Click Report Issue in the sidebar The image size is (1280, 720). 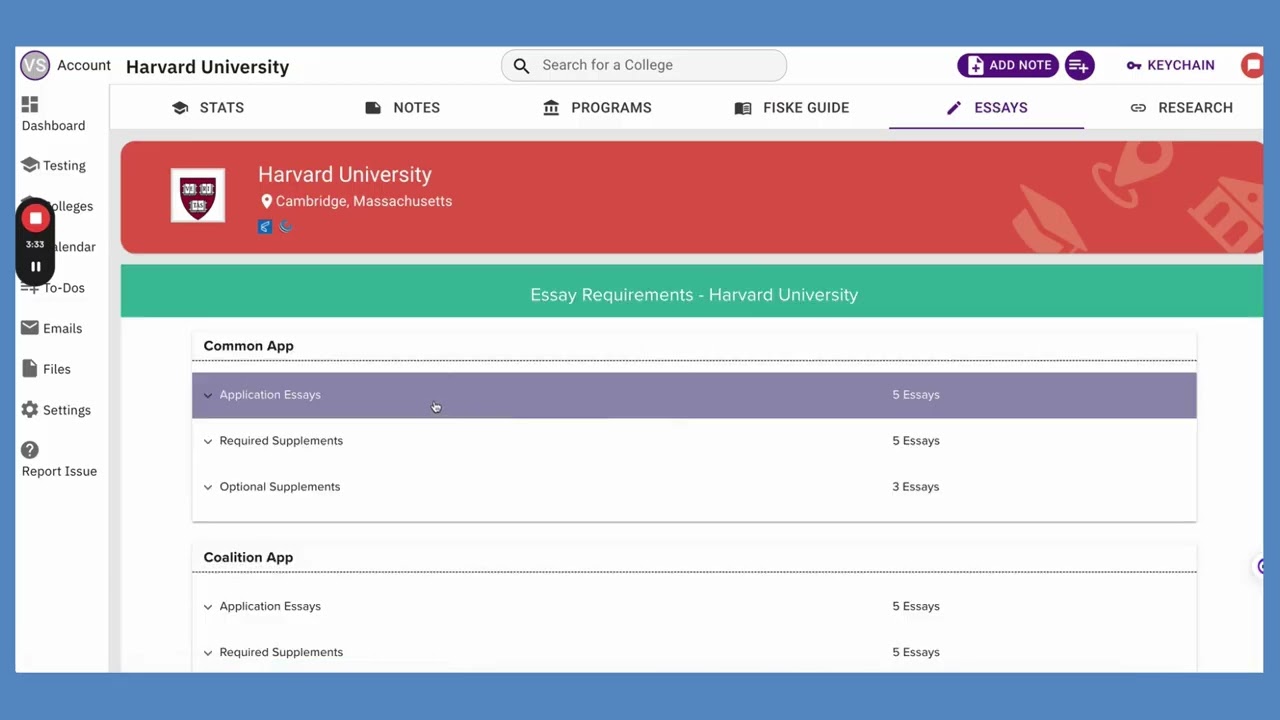point(59,471)
